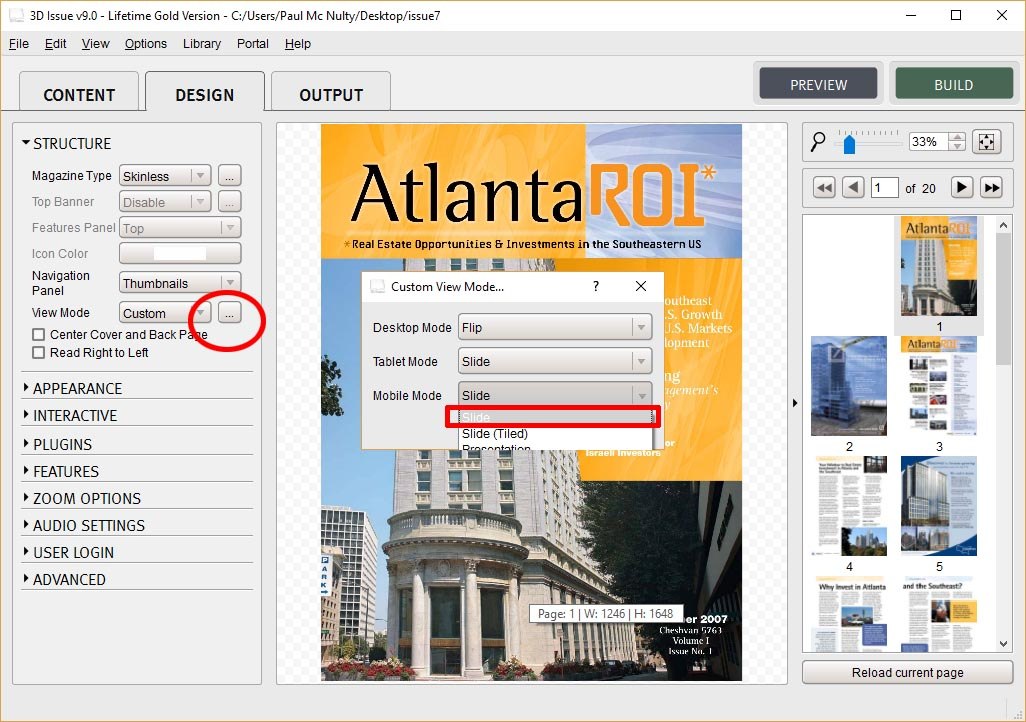
Task: Go to the next page
Action: [x=961, y=188]
